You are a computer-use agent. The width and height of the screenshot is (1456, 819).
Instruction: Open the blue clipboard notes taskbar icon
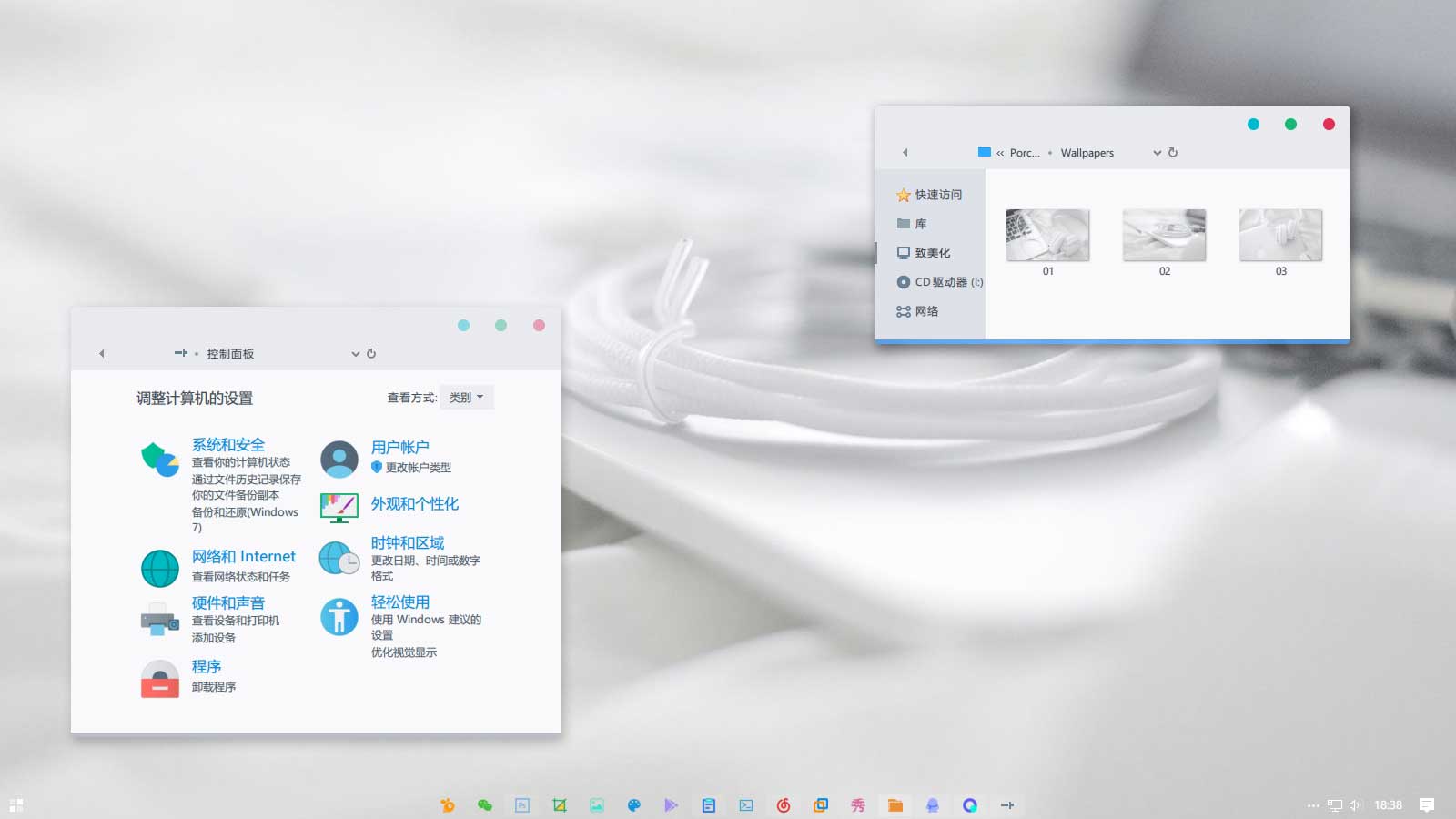(x=708, y=805)
